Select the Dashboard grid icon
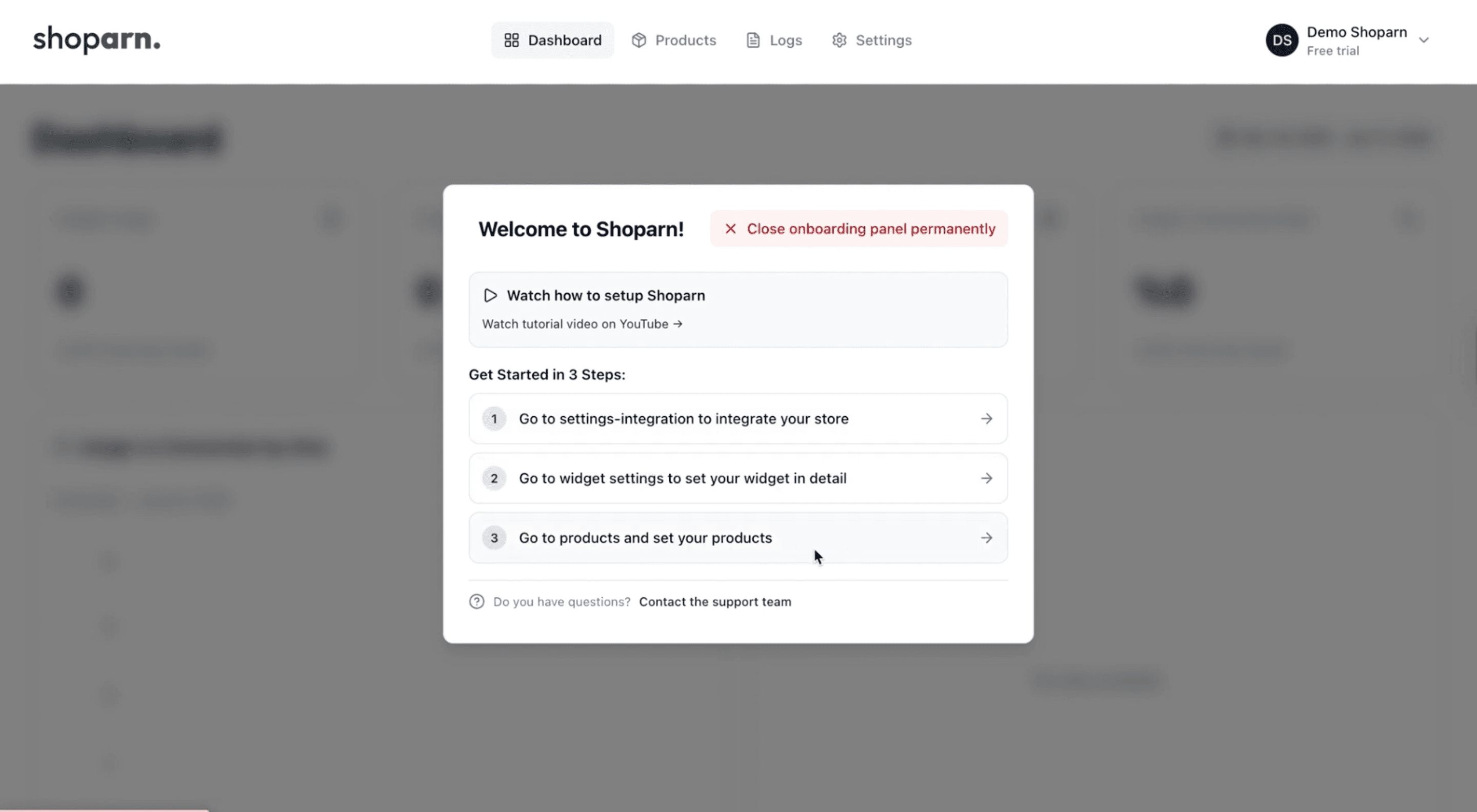 click(x=512, y=40)
